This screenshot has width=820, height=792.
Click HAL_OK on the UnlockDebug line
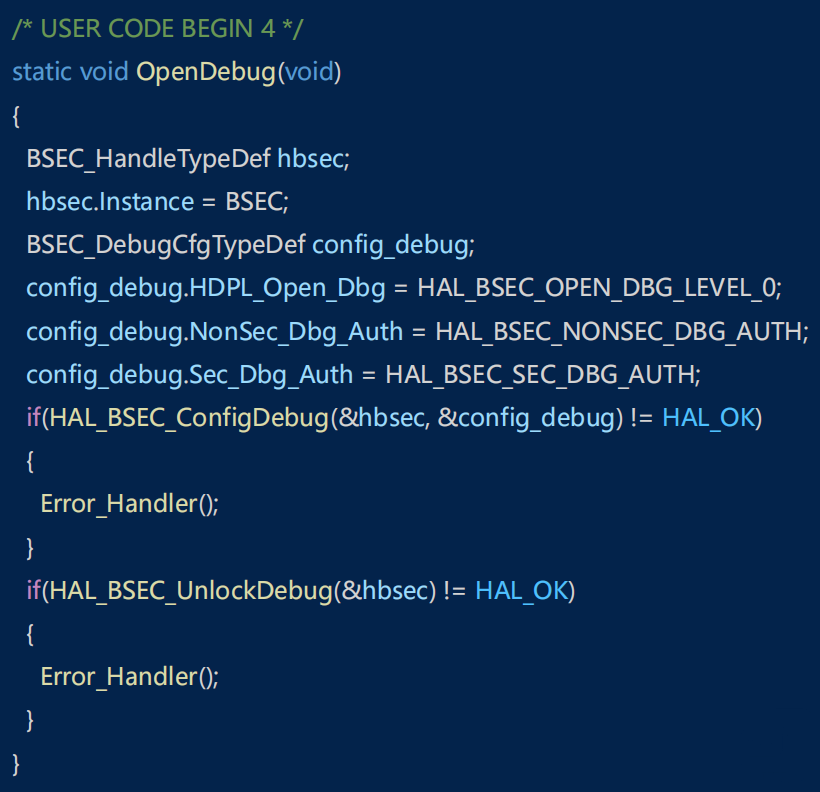[521, 590]
